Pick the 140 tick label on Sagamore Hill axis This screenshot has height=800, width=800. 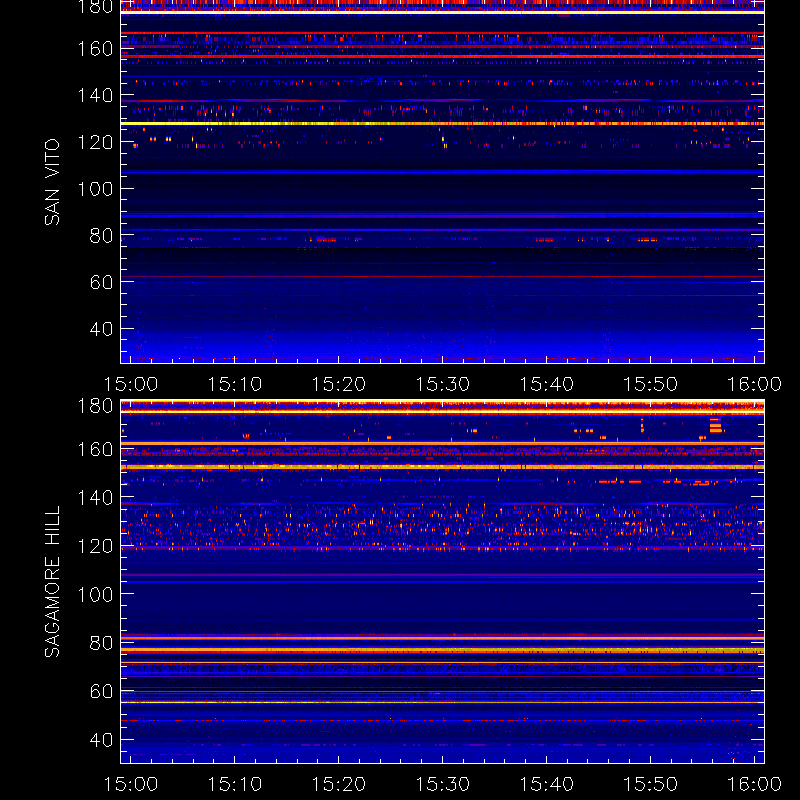(95, 497)
